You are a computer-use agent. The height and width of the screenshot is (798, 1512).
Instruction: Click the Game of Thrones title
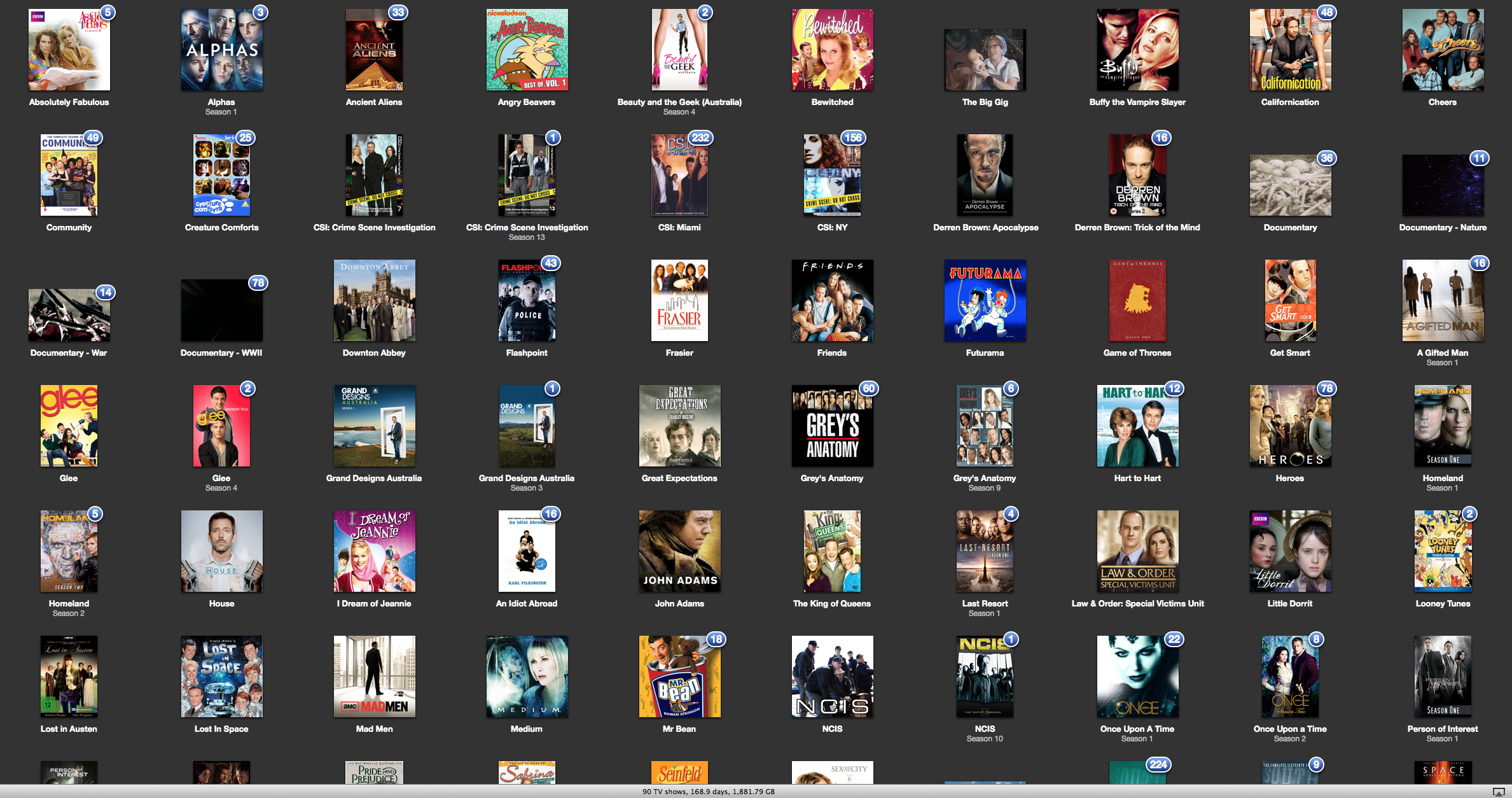point(1137,353)
